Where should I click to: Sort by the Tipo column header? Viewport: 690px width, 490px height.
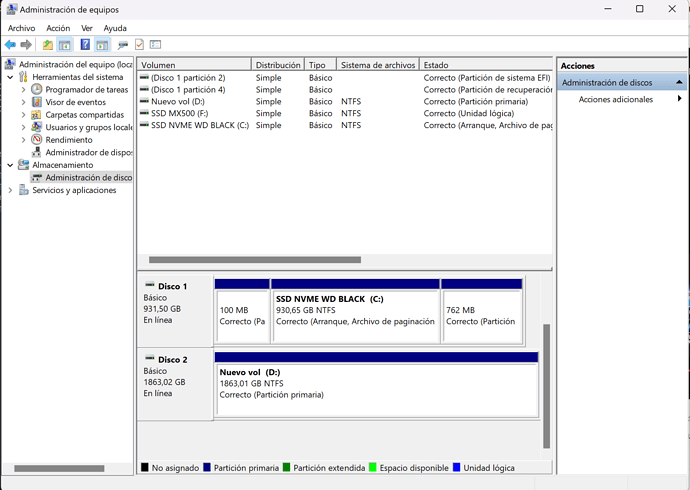tap(320, 65)
